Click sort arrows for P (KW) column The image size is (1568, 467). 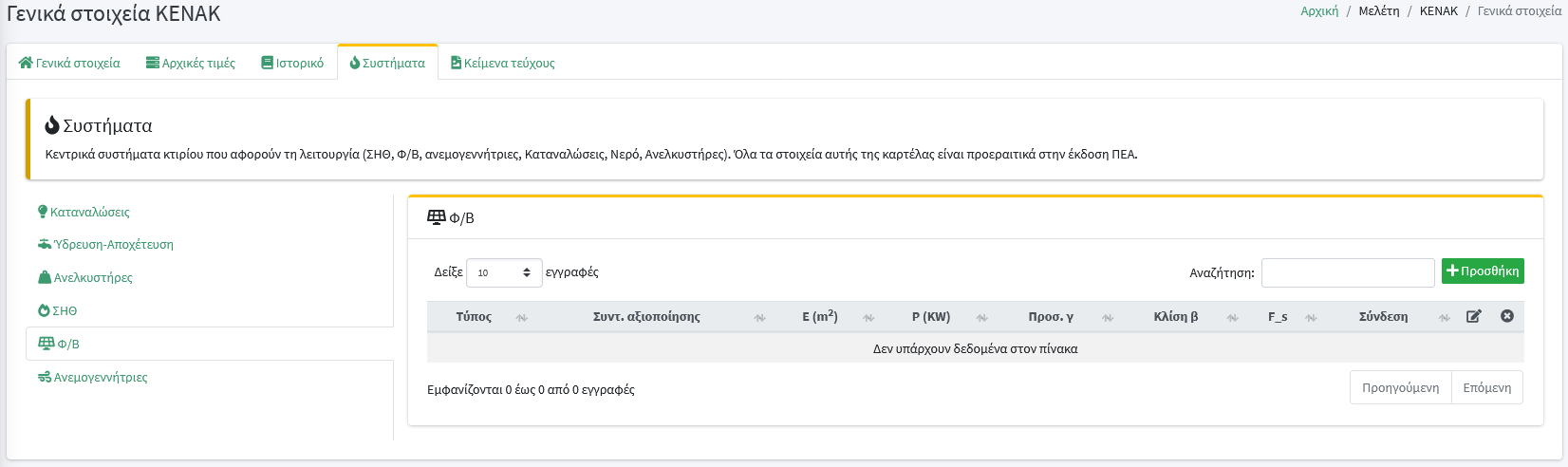point(981,318)
